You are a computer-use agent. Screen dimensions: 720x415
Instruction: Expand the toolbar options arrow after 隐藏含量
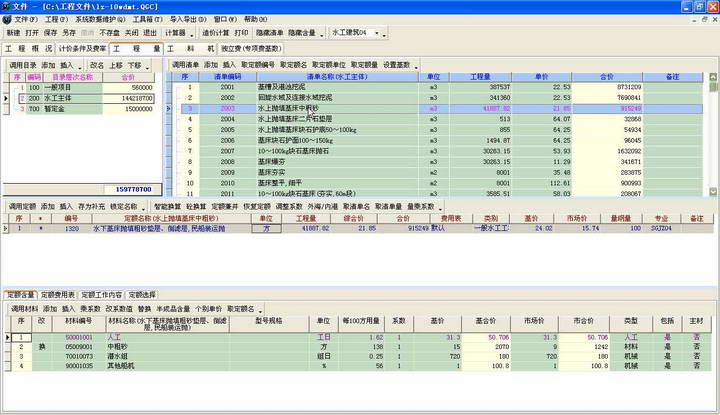coord(321,35)
